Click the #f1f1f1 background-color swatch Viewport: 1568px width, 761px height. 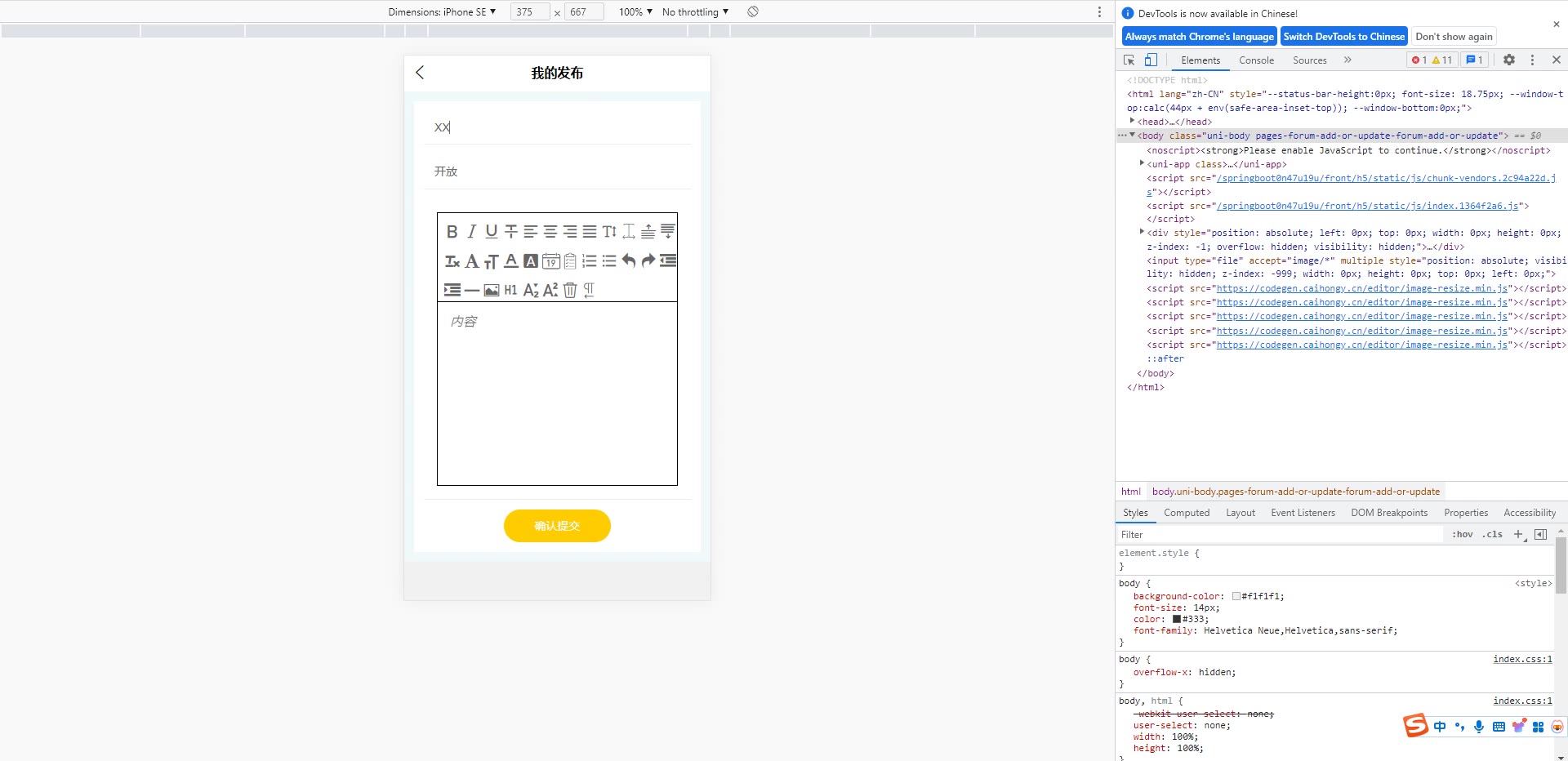click(1236, 597)
